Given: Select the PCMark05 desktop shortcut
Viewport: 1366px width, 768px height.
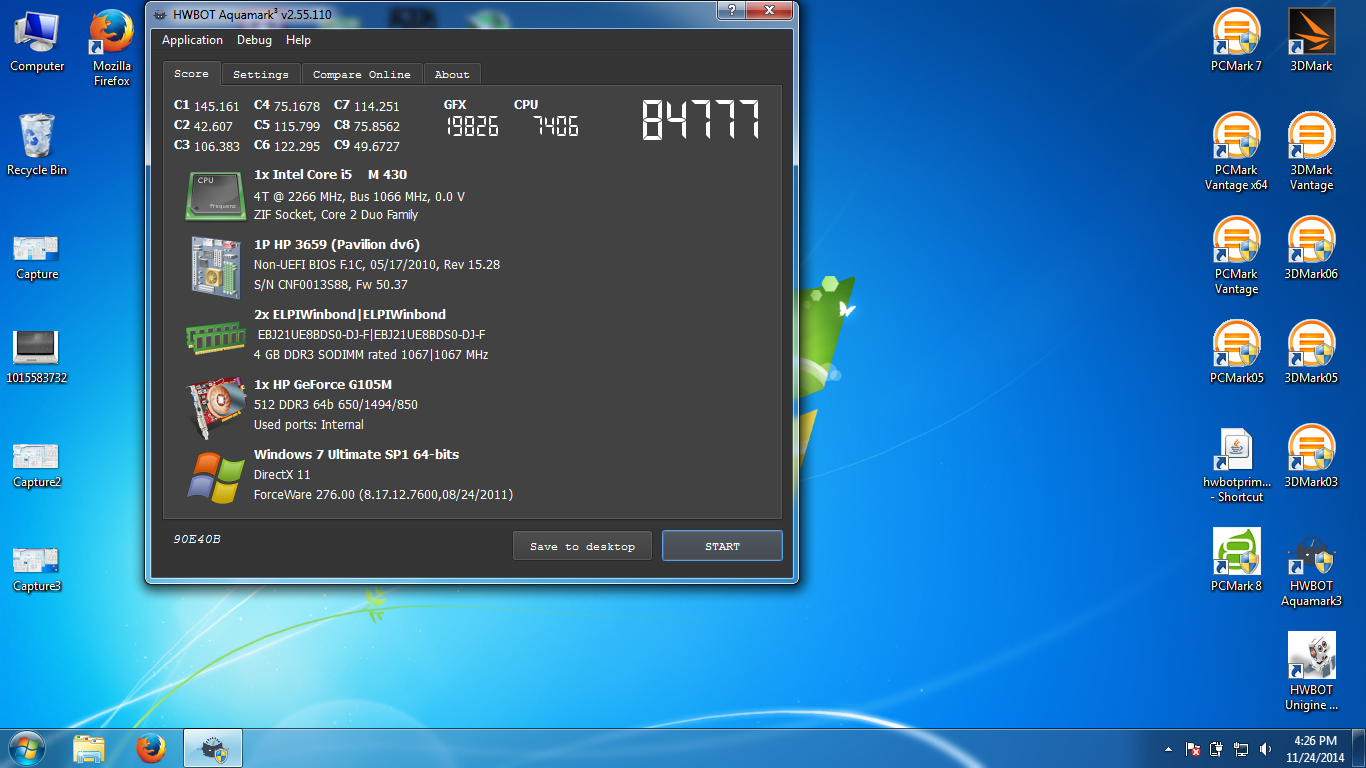Looking at the screenshot, I should coord(1237,353).
